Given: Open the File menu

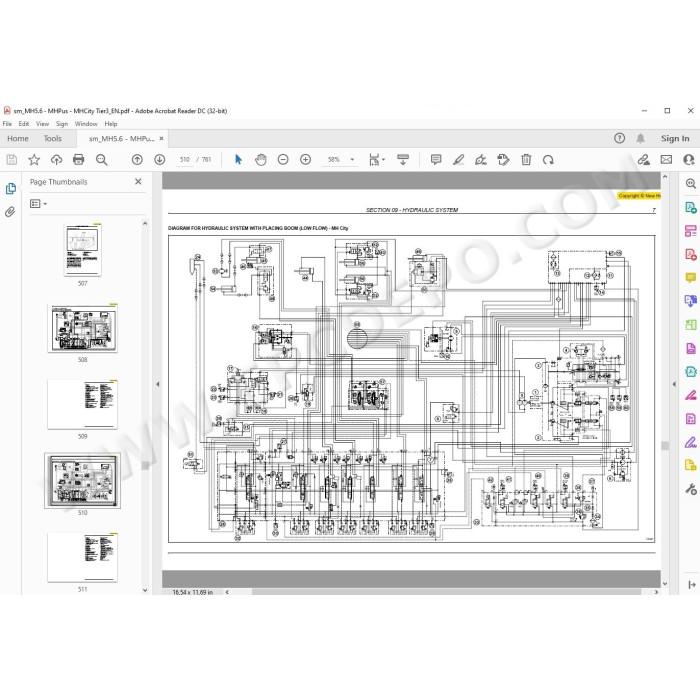Looking at the screenshot, I should 7,124.
